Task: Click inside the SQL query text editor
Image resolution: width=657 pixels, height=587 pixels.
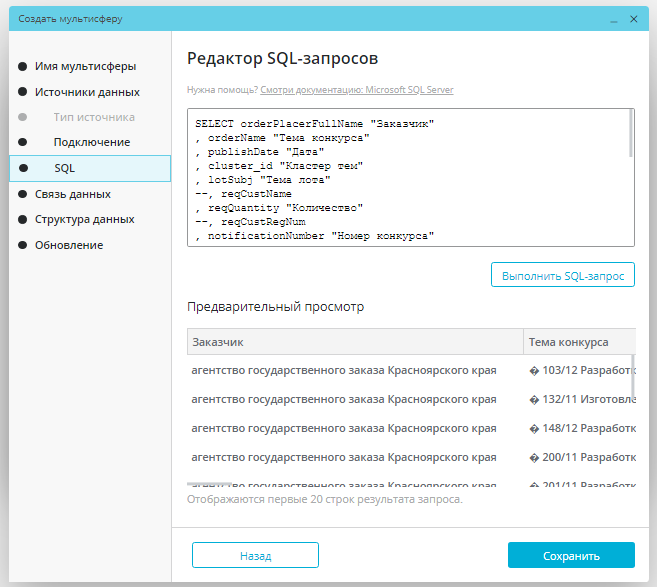Action: [x=409, y=178]
